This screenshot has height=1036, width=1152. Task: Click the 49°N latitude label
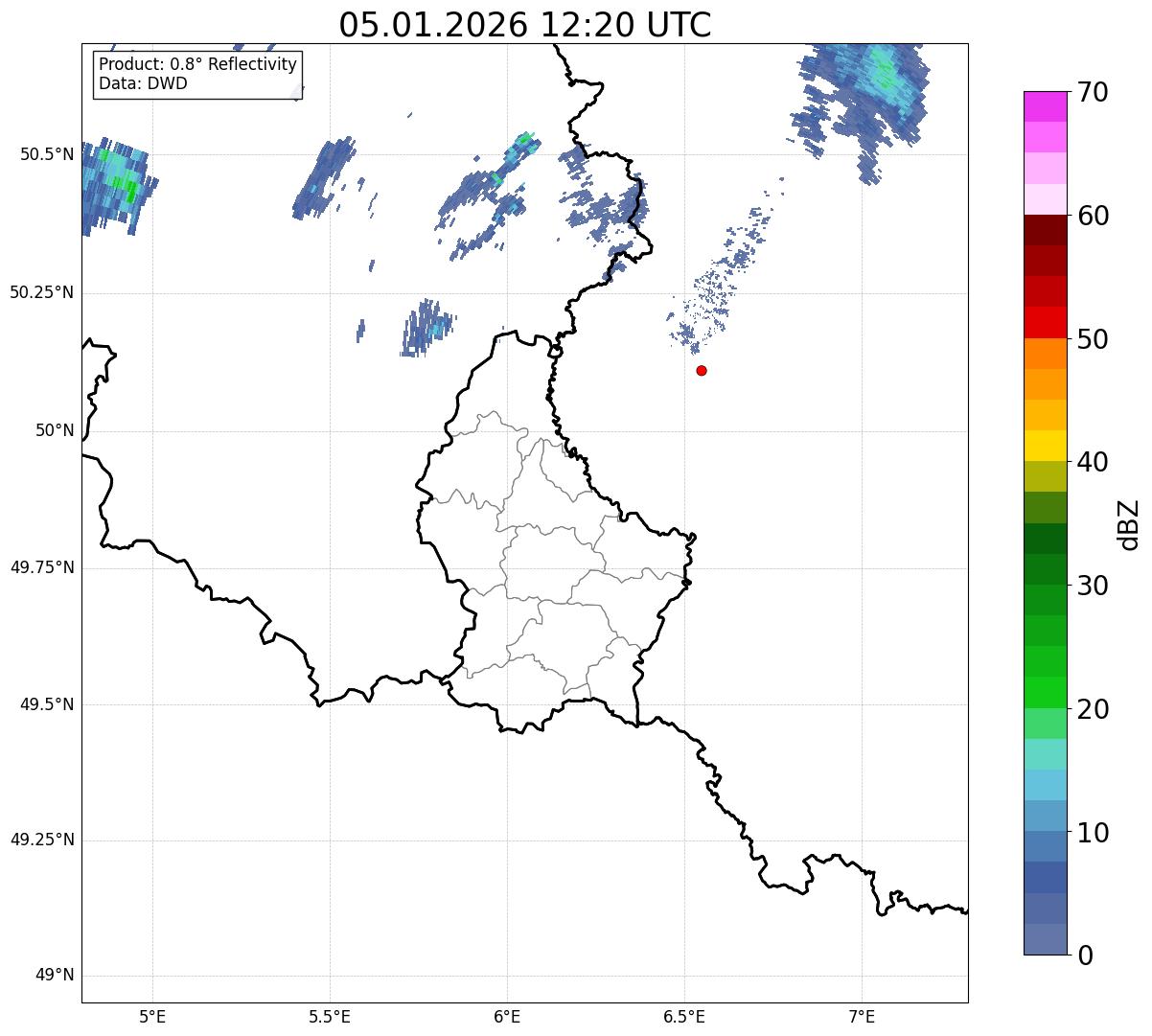click(x=55, y=976)
